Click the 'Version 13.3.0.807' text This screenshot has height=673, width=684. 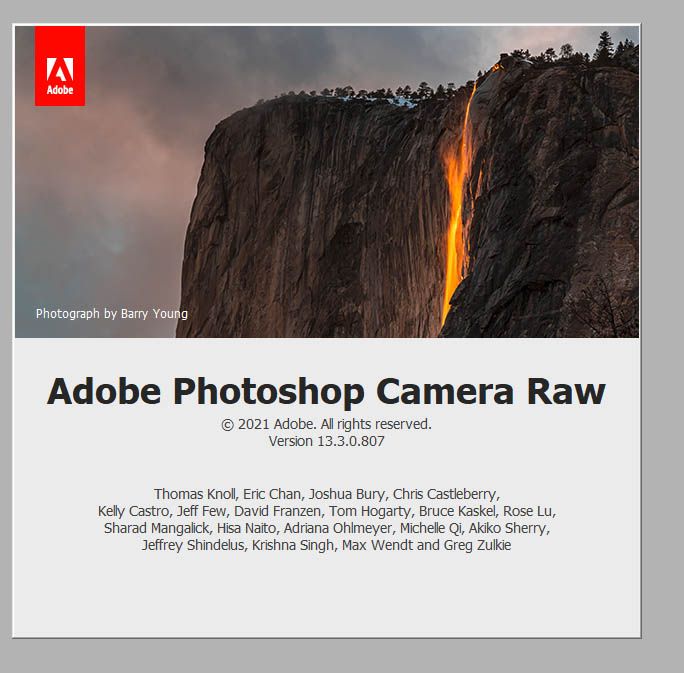(x=326, y=441)
